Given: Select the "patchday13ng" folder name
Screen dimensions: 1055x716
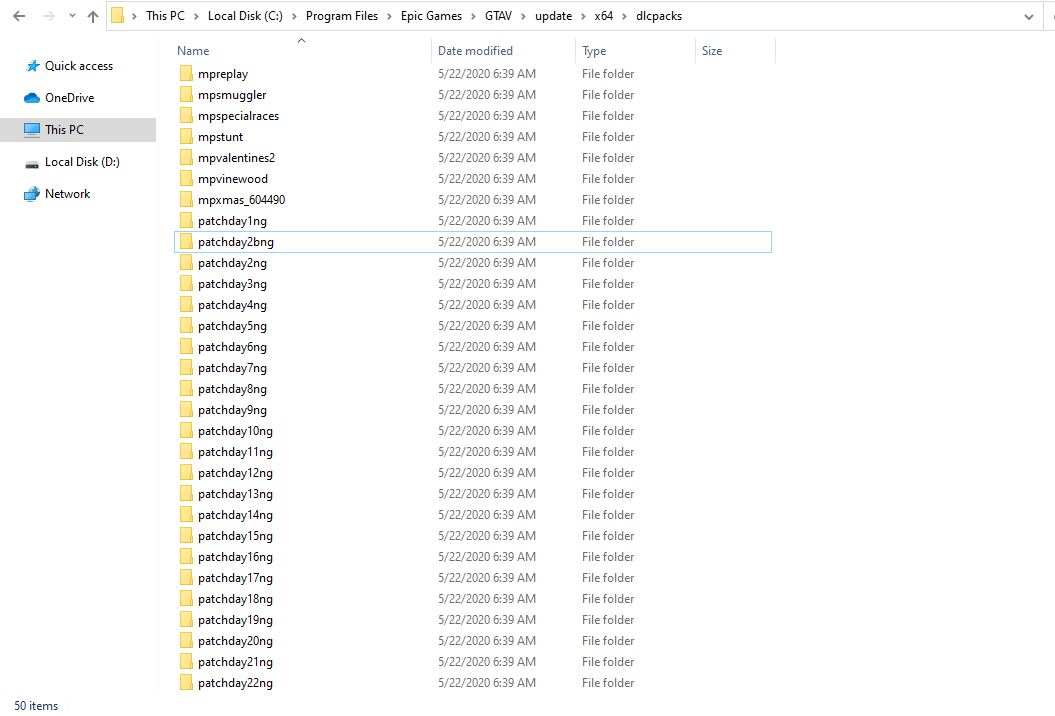Looking at the screenshot, I should click(x=235, y=494).
